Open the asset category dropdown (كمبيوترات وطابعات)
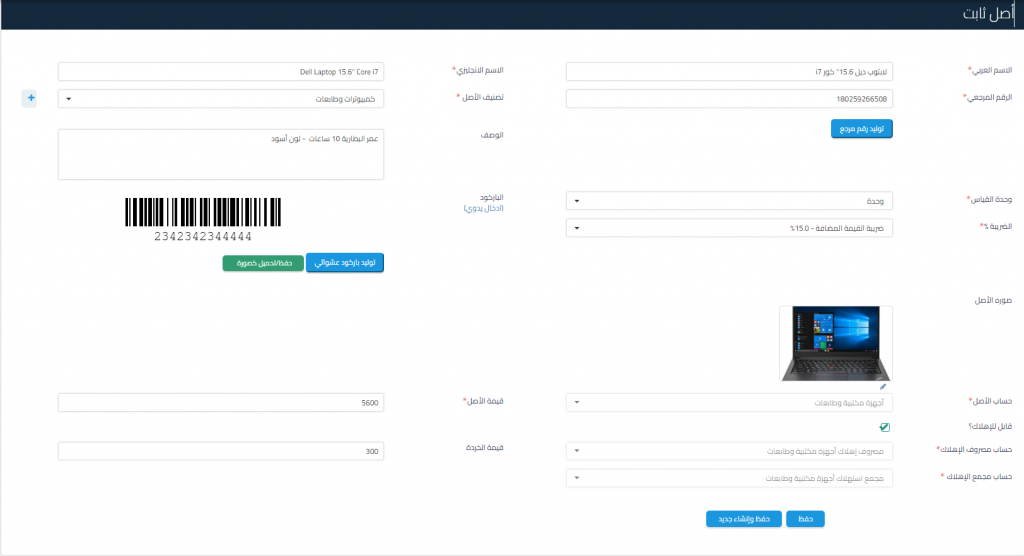This screenshot has width=1024, height=556. click(x=221, y=99)
